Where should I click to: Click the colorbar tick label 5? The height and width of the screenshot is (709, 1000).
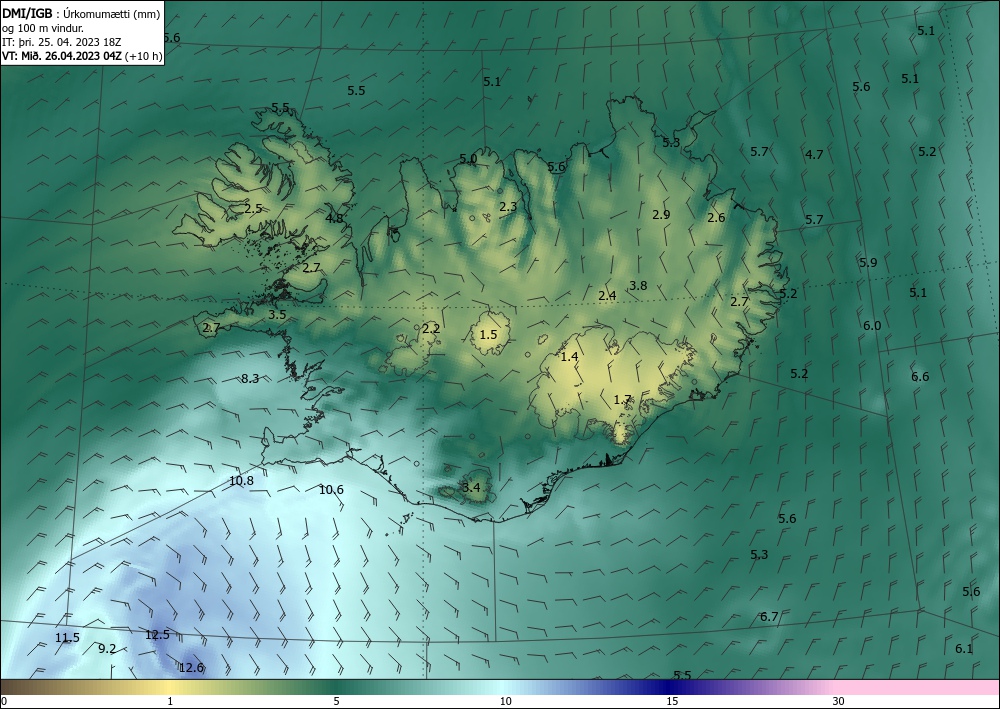[336, 702]
